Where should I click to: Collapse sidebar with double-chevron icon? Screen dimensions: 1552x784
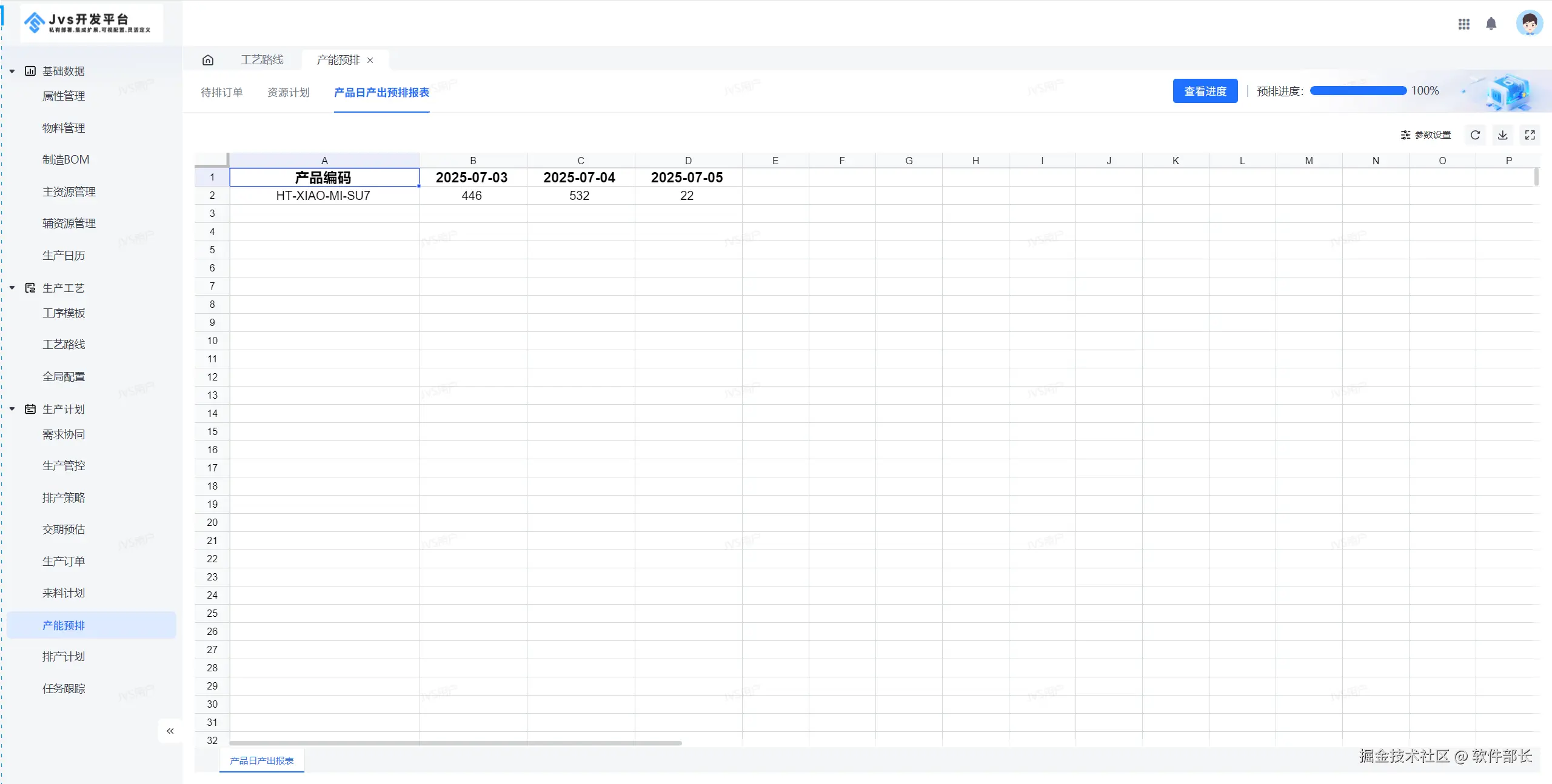[170, 731]
